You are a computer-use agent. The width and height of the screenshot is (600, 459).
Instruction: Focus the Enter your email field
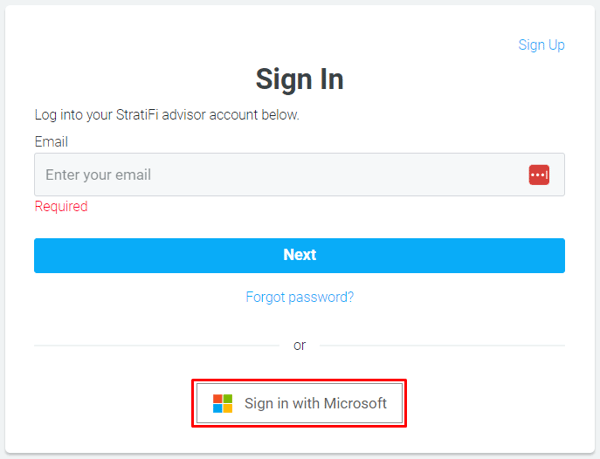coord(280,175)
